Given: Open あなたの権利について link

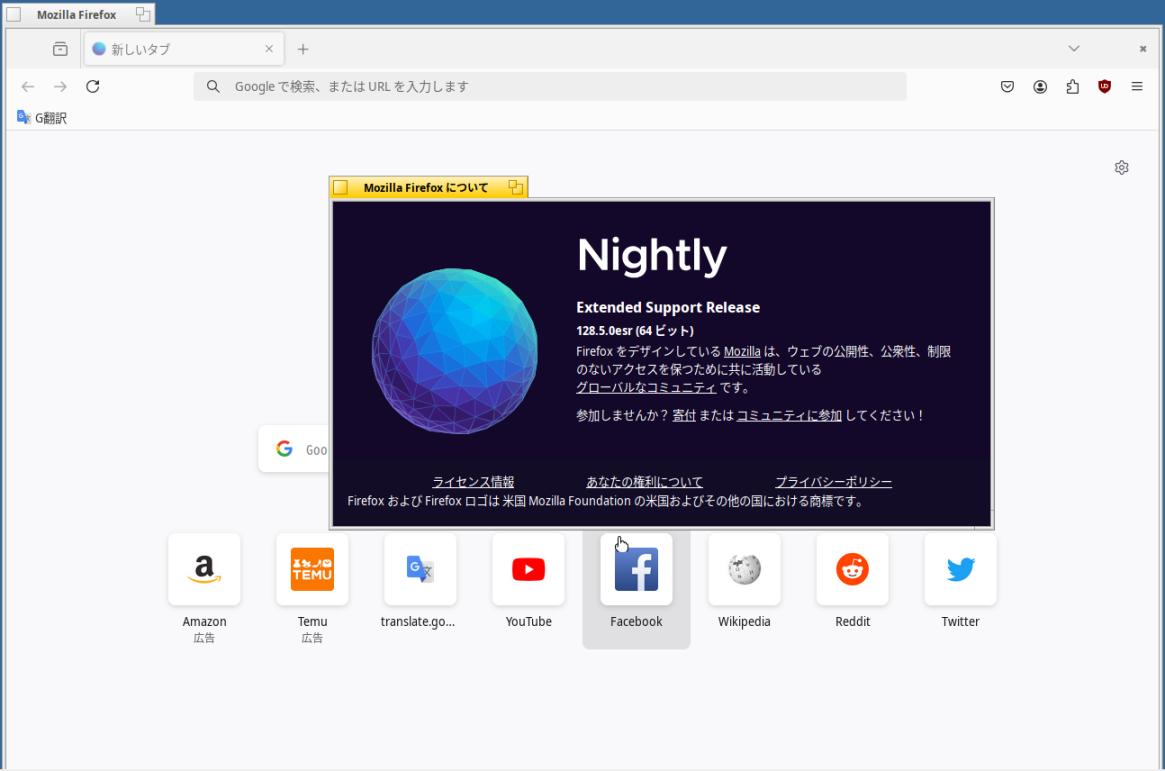Looking at the screenshot, I should click(644, 481).
